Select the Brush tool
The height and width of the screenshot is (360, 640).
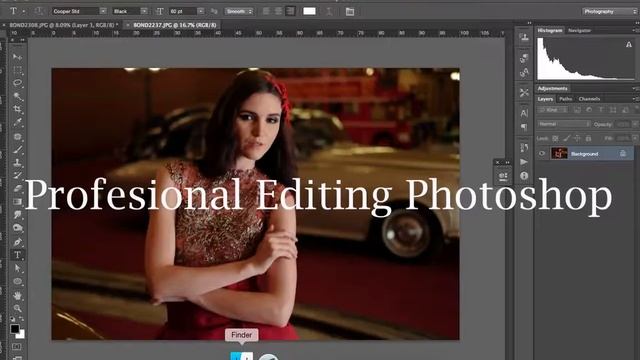[17, 149]
